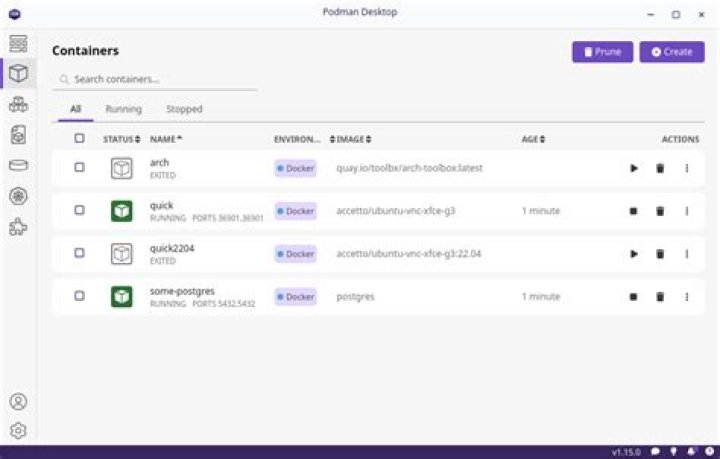Open the Dashboard sidebar icon
Image resolution: width=720 pixels, height=459 pixels.
[x=18, y=44]
